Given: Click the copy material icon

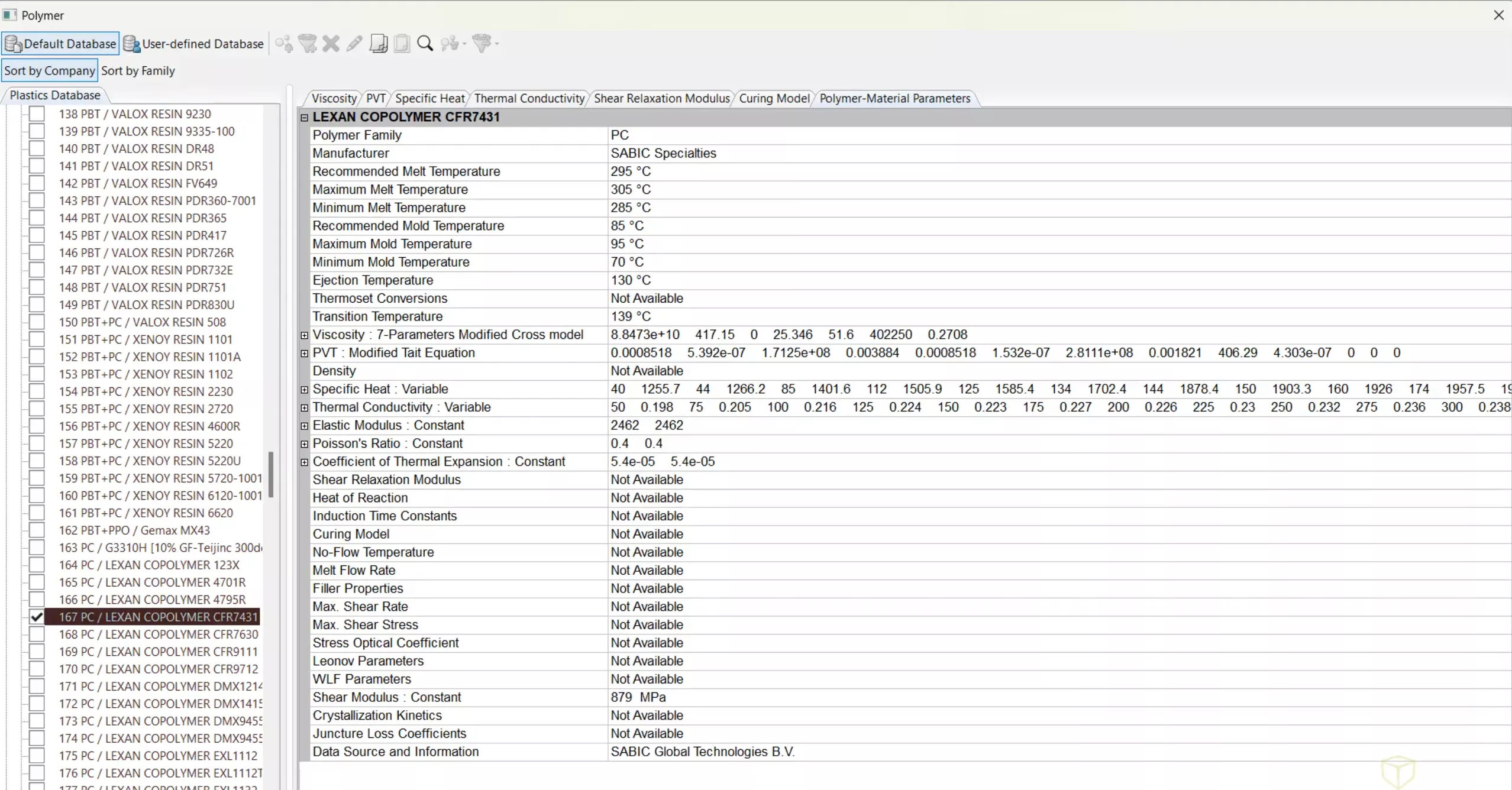Looking at the screenshot, I should pos(379,44).
